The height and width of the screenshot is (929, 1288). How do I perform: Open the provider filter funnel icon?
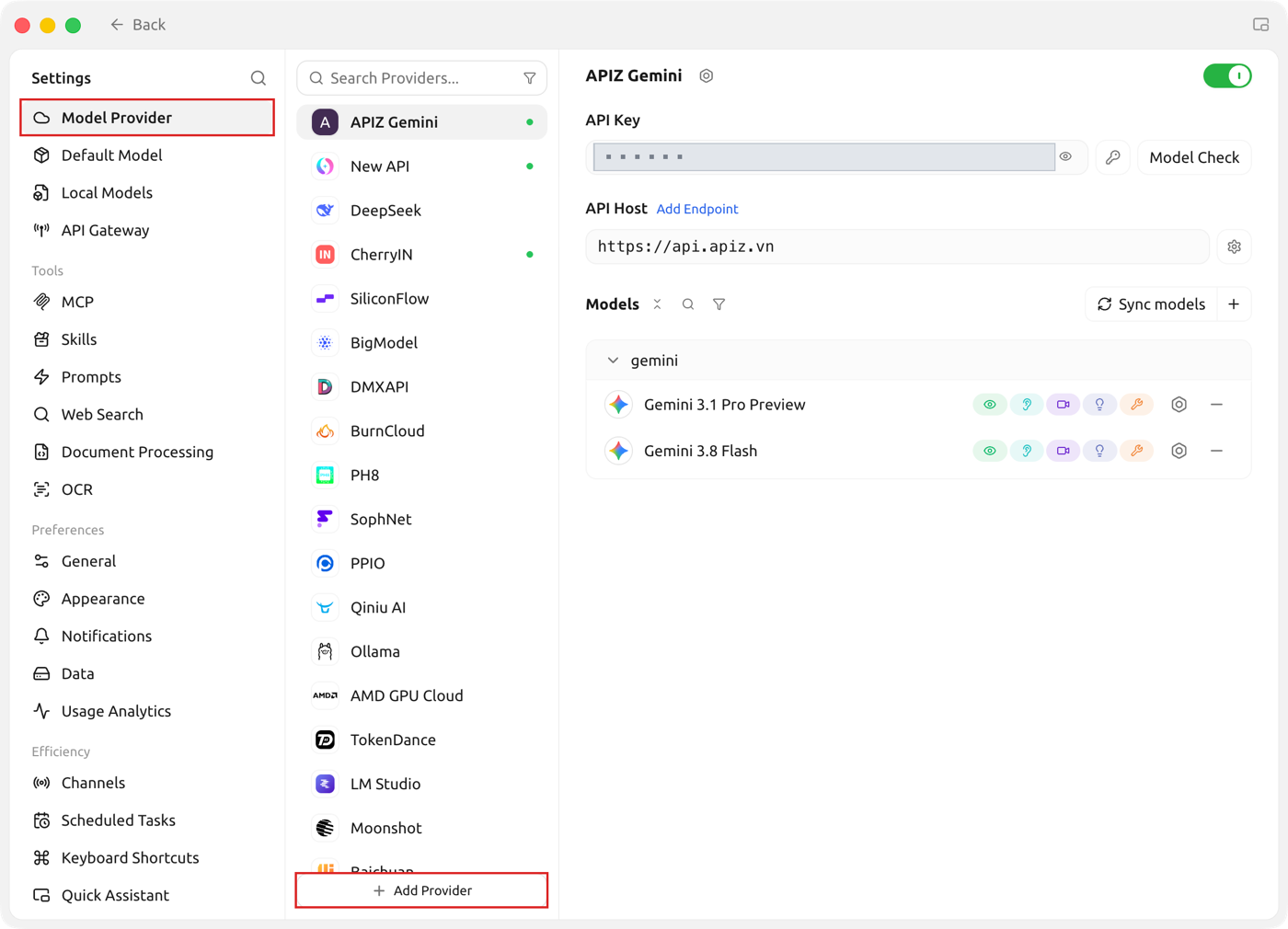point(530,78)
